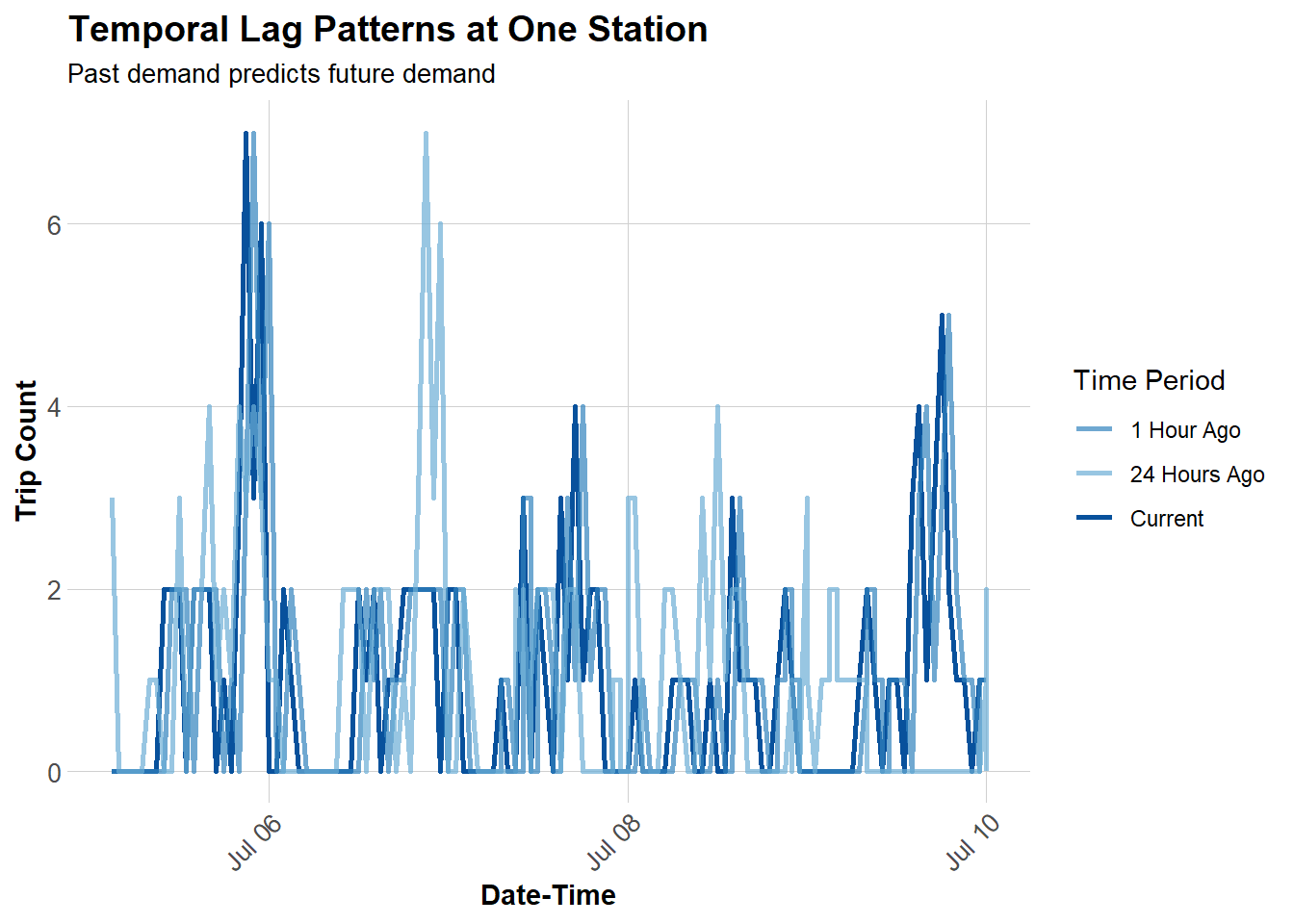Click the "Jul 06" x-axis date label
The height and width of the screenshot is (924, 1294).
coord(255,841)
